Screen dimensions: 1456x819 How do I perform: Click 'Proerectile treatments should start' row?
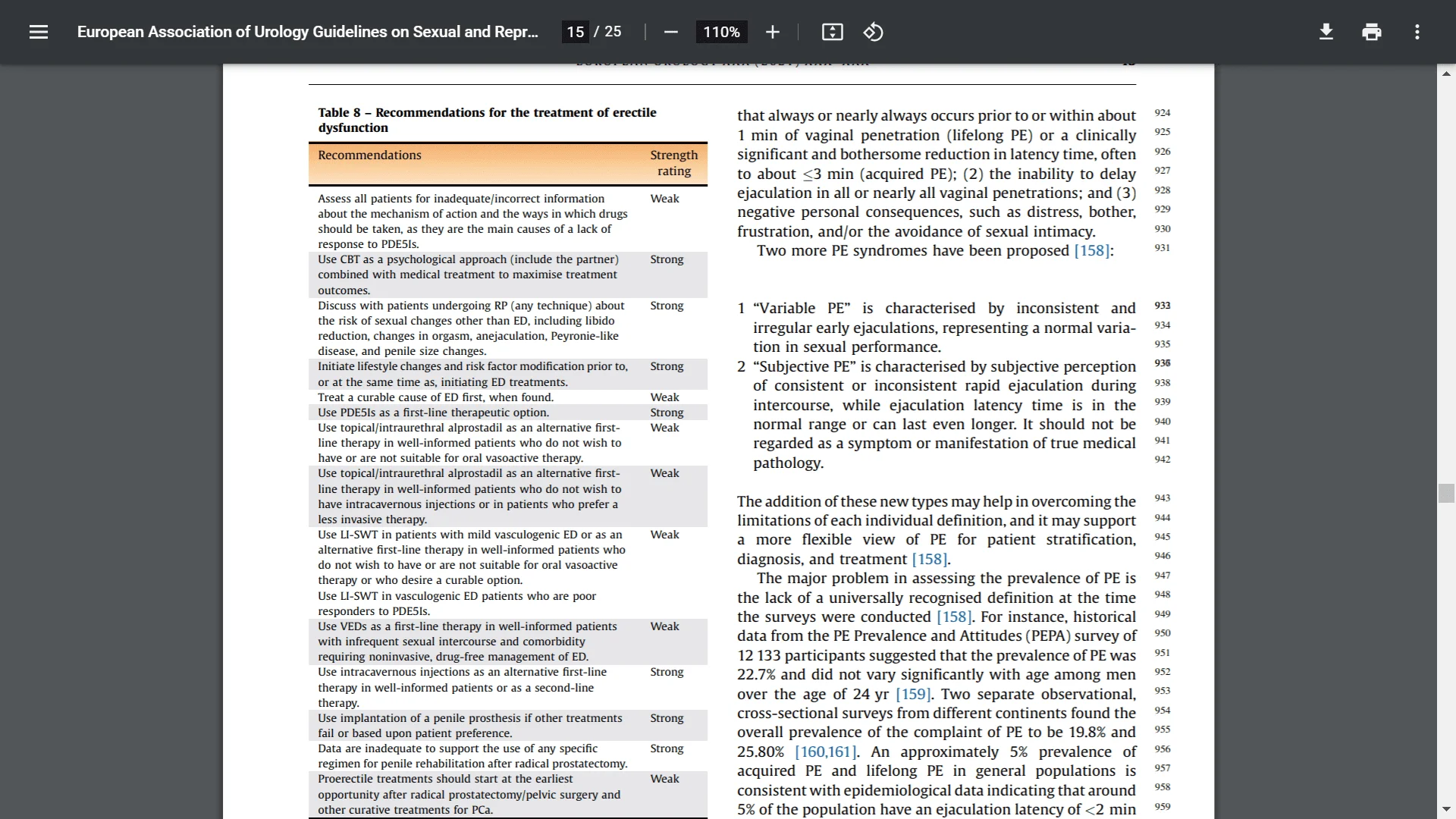(507, 795)
